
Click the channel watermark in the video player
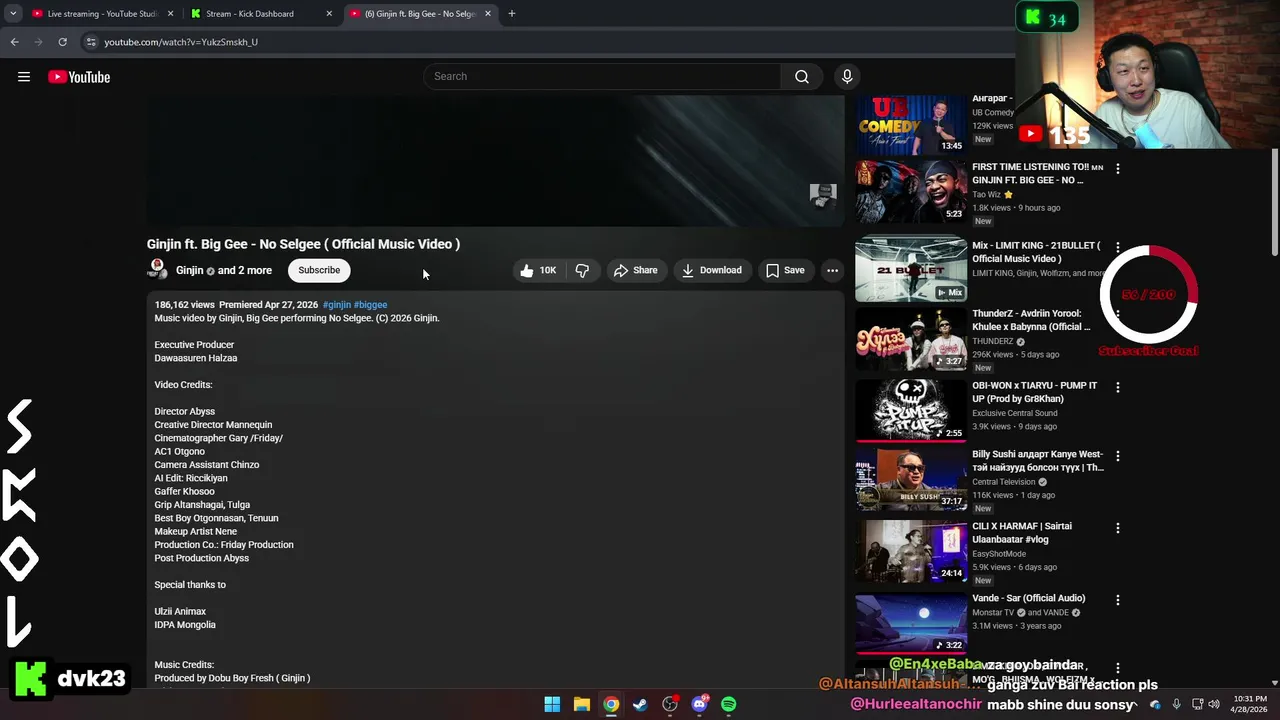click(823, 195)
